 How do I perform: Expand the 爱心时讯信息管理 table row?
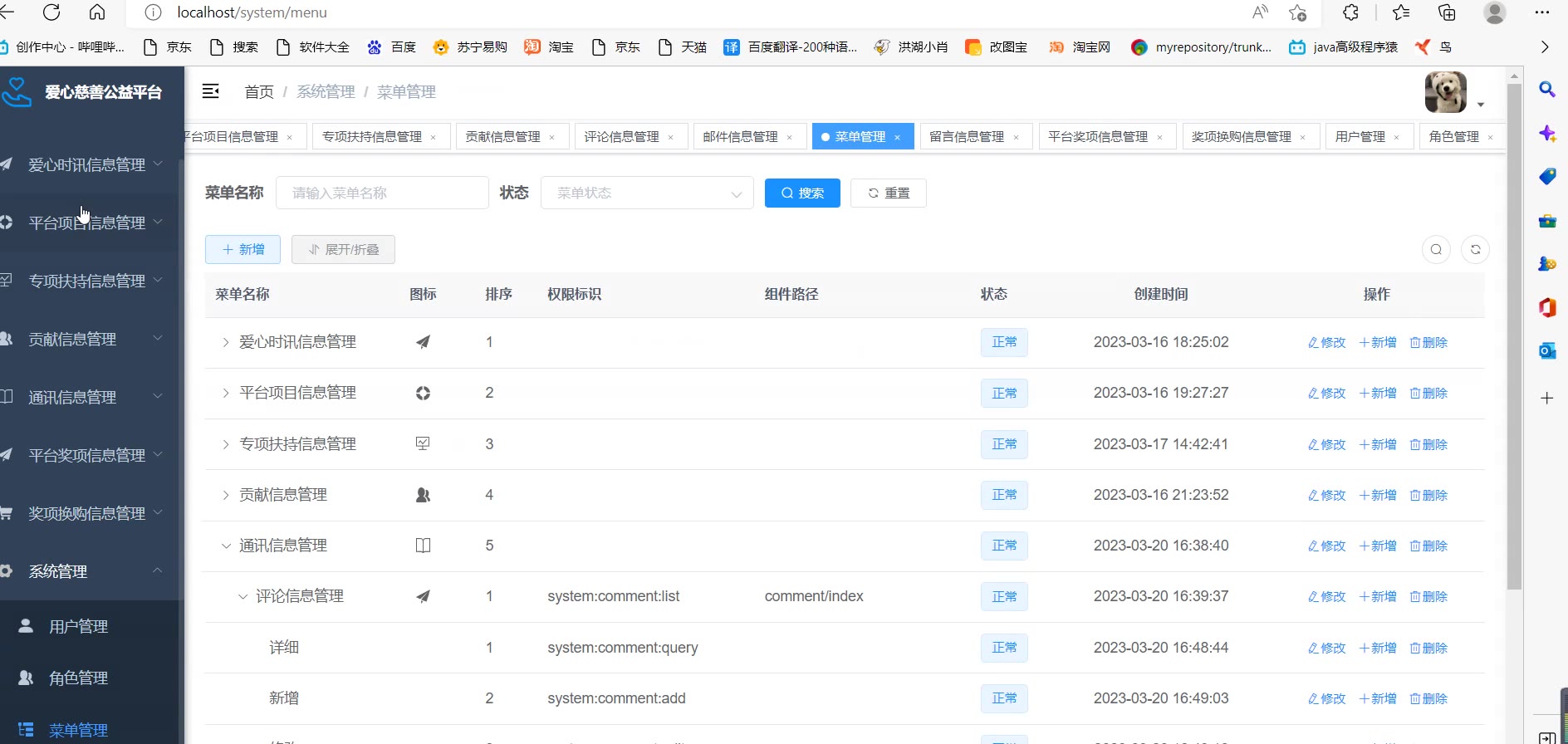tap(225, 342)
